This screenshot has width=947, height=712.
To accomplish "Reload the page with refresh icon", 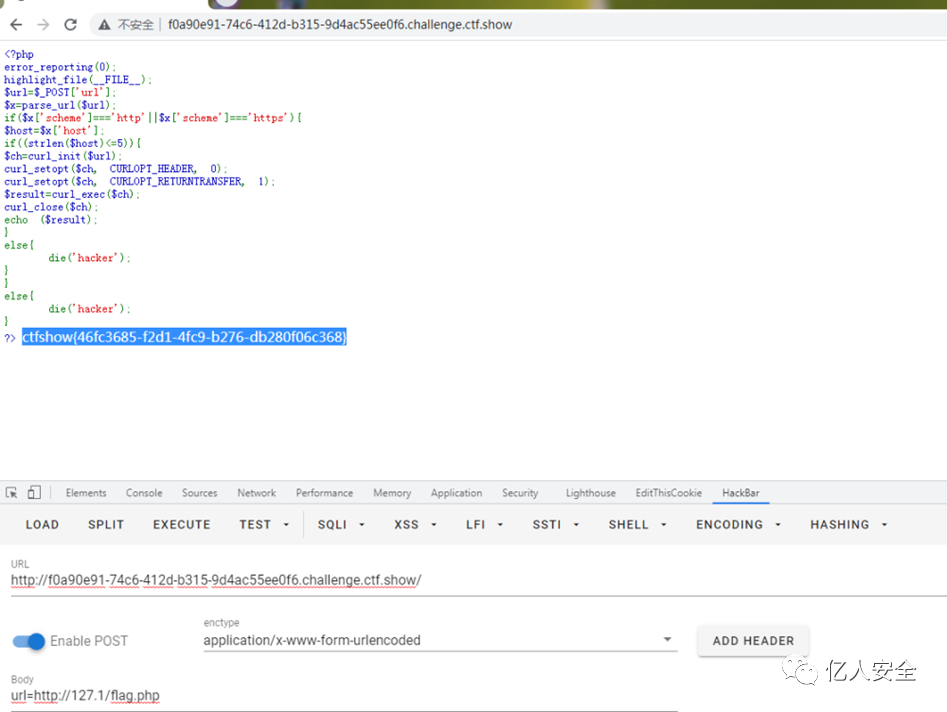I will [71, 25].
